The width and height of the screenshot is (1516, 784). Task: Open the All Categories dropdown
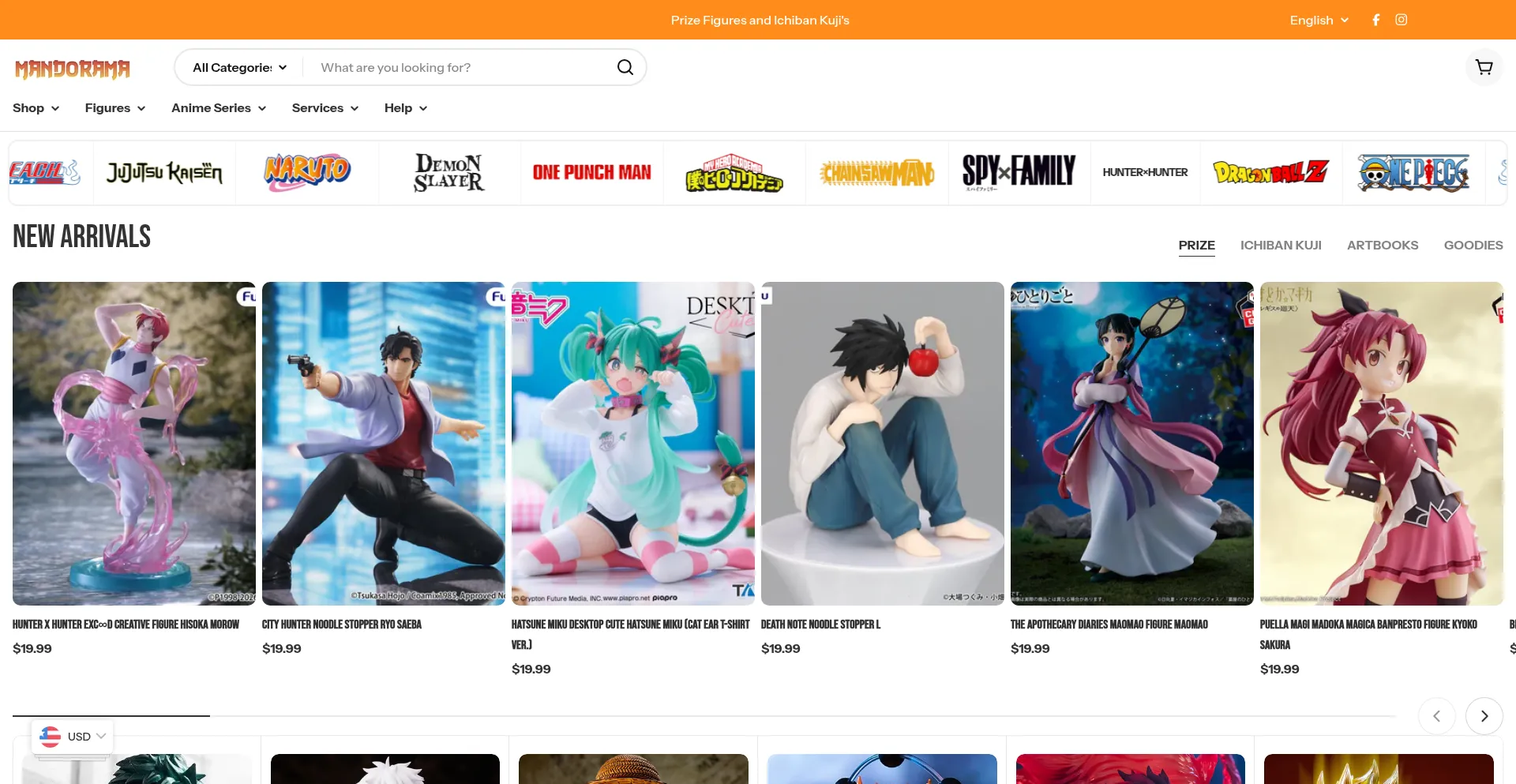click(239, 68)
